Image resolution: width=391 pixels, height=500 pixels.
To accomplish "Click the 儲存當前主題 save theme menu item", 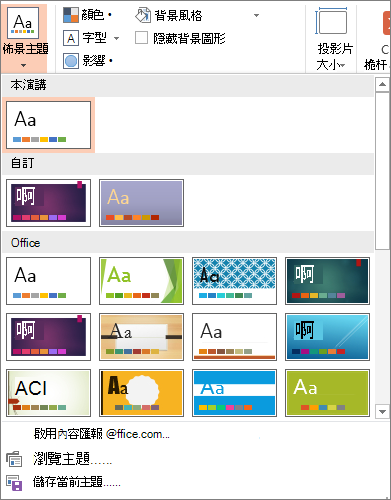I will pyautogui.click(x=77, y=482).
